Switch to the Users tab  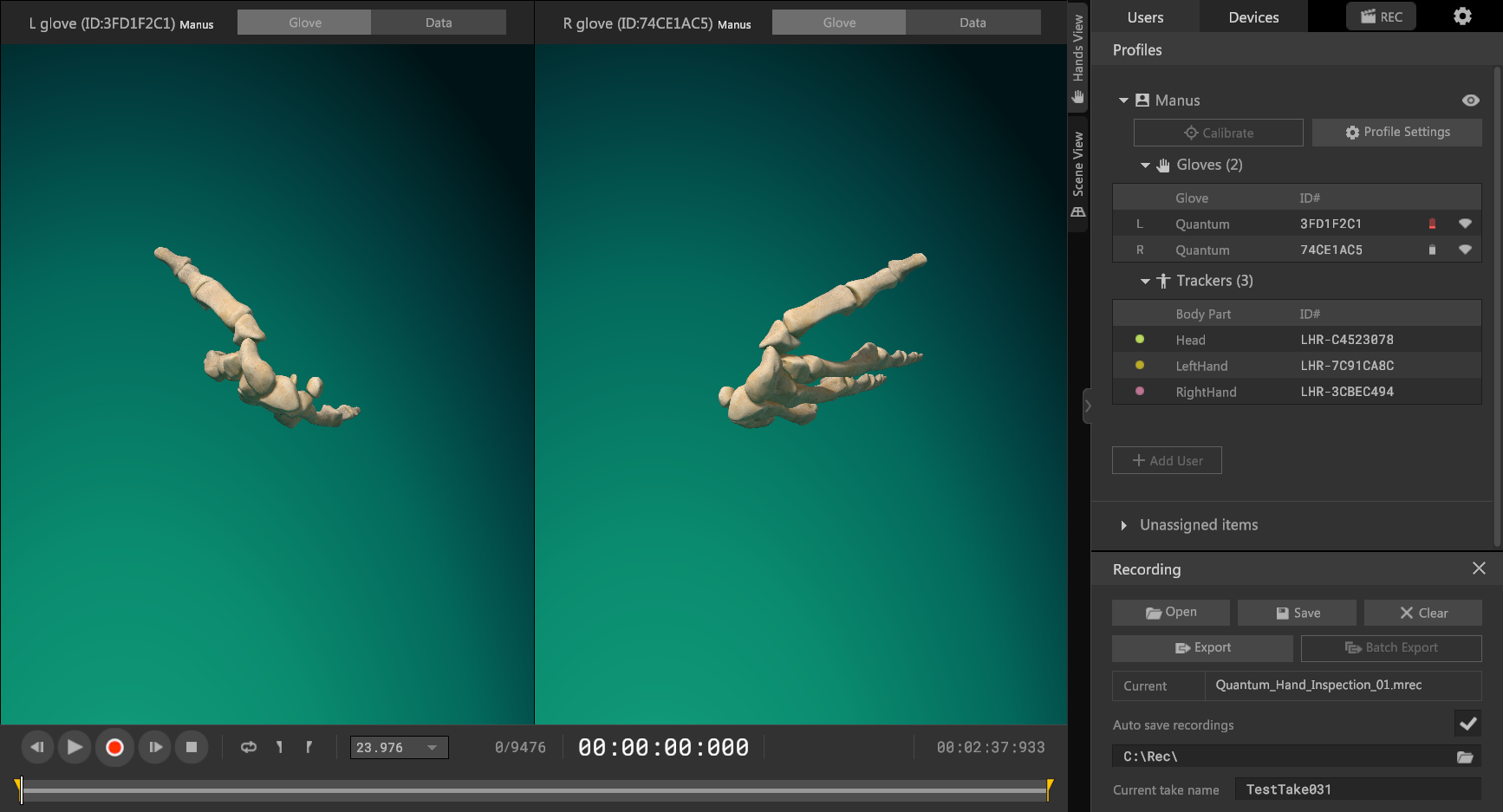click(x=1145, y=17)
